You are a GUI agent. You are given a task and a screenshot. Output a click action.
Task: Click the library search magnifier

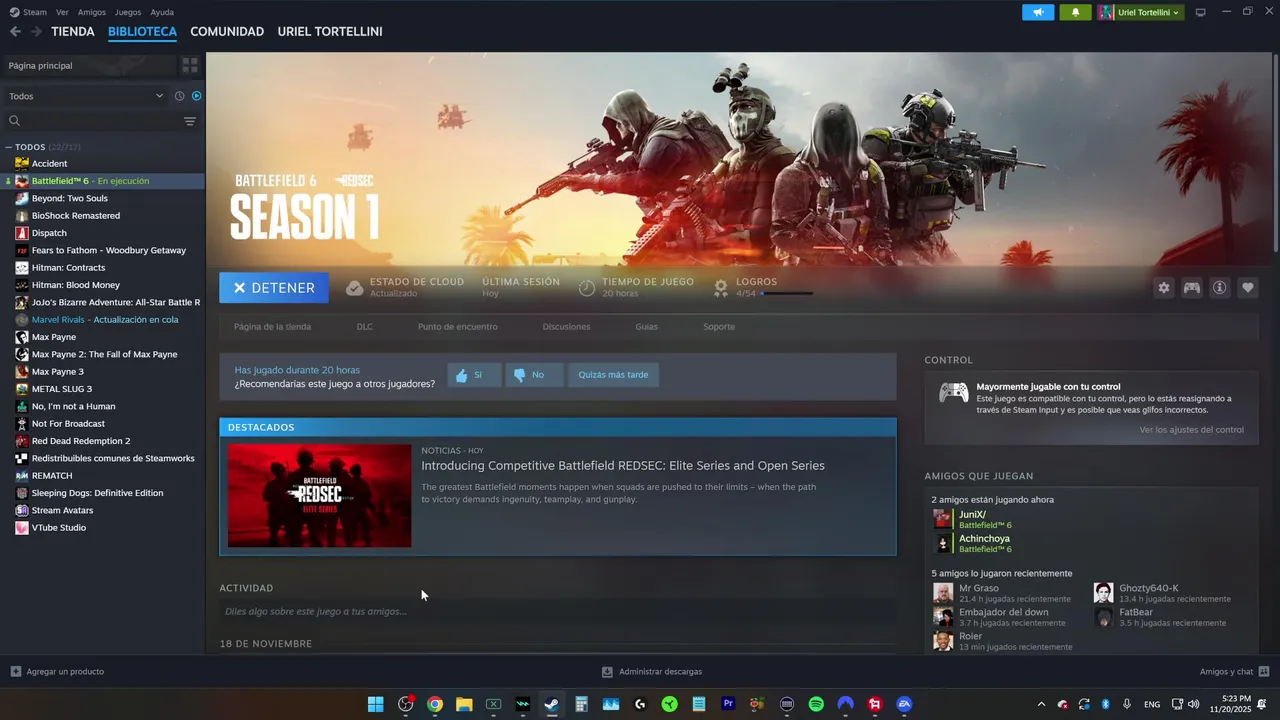point(15,121)
